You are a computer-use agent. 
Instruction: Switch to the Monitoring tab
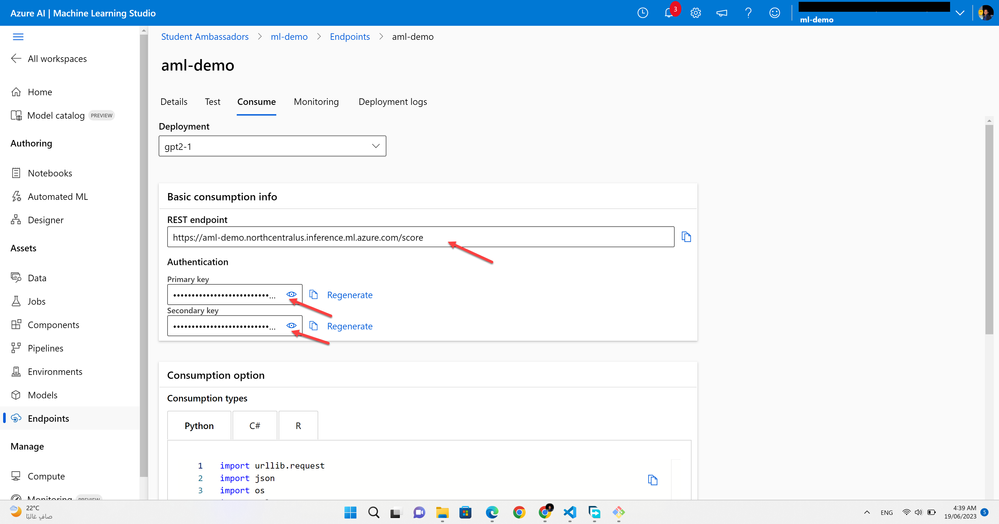click(x=316, y=102)
